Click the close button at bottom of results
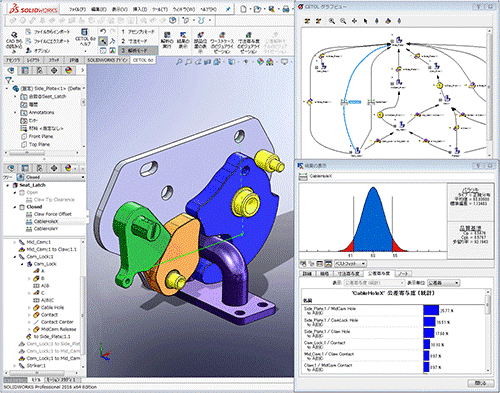Viewport: 500px width, 393px height. coord(480,383)
